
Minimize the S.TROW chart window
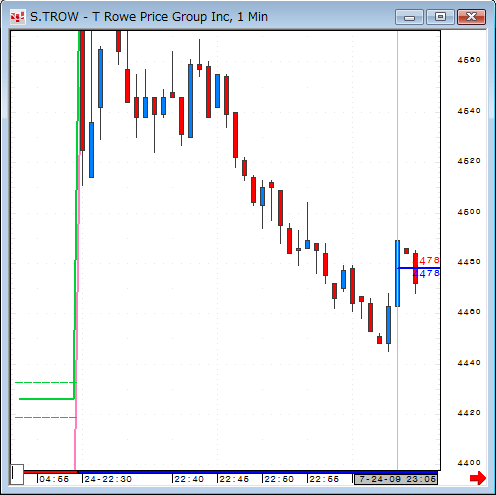pos(409,17)
